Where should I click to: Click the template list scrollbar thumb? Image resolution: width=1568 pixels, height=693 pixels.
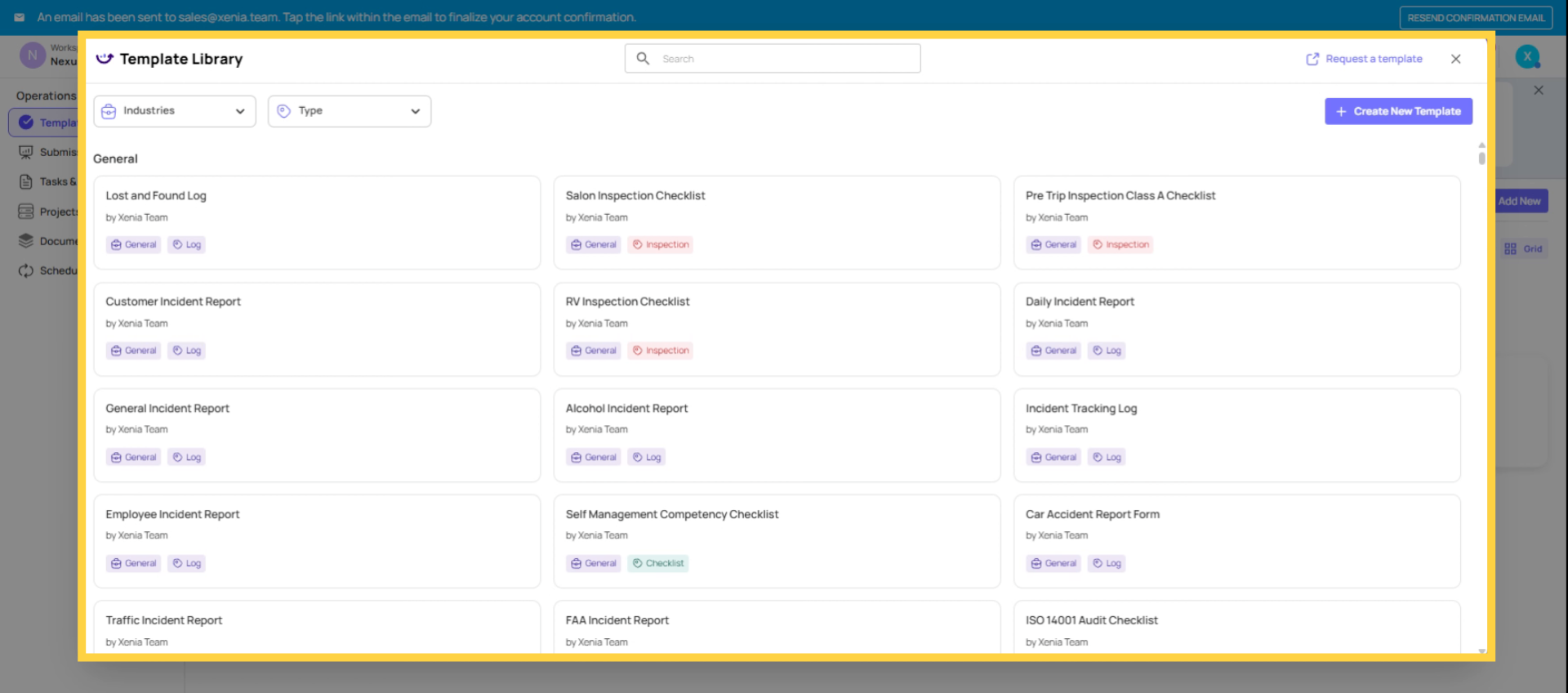[x=1481, y=158]
